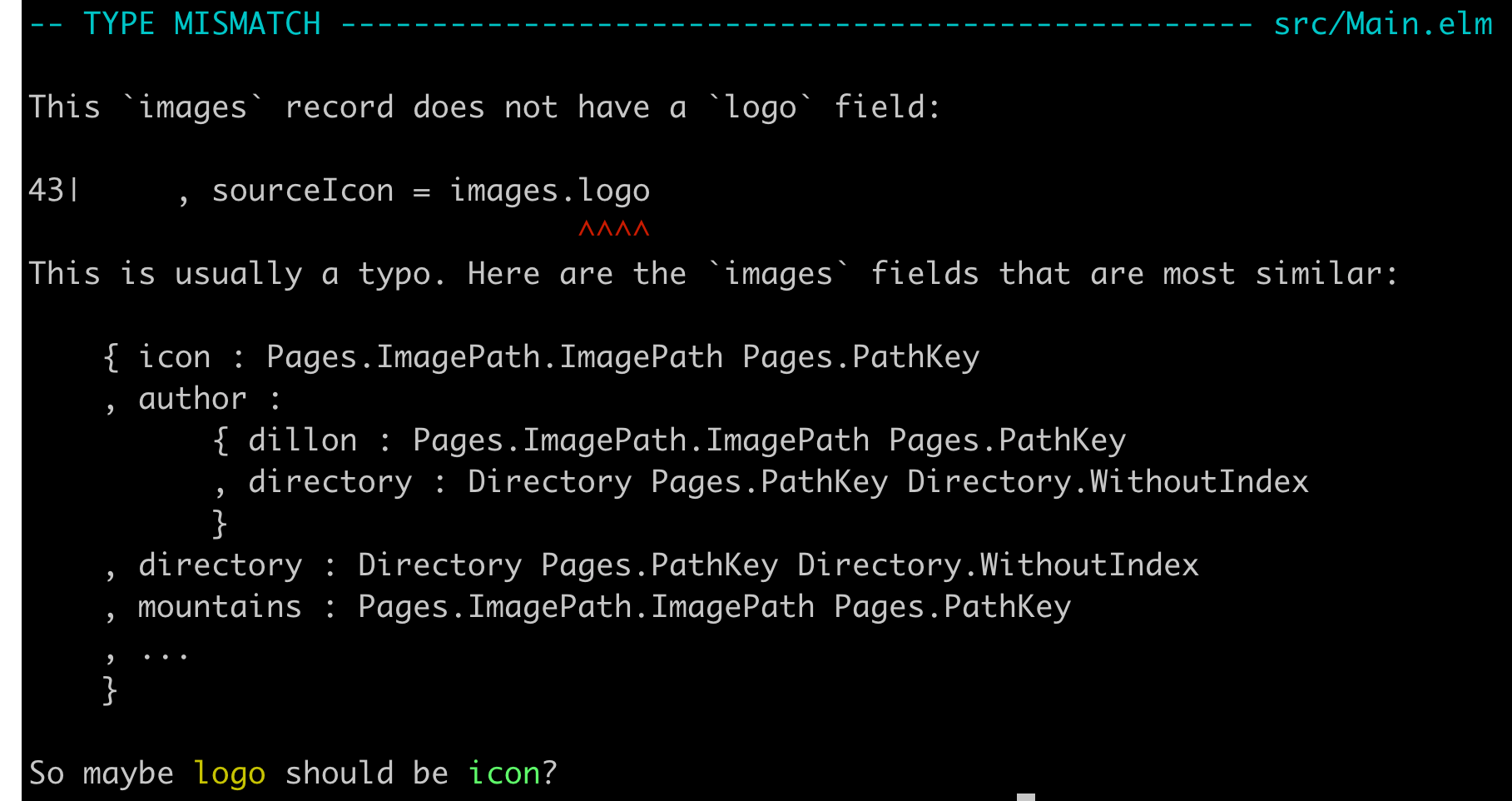Click the green icon suggestion at the bottom

click(x=503, y=774)
